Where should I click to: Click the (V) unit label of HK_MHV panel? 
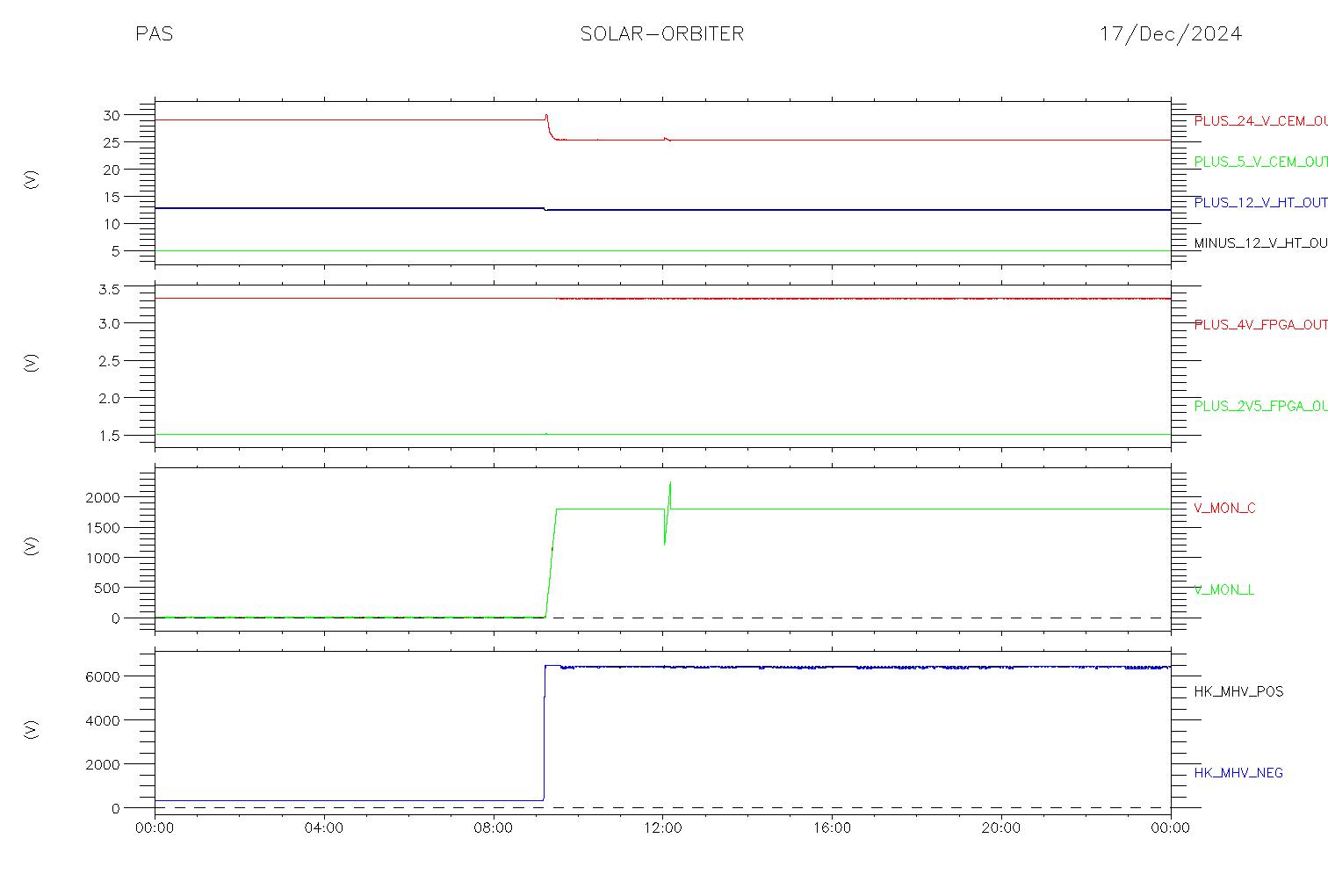(x=32, y=729)
